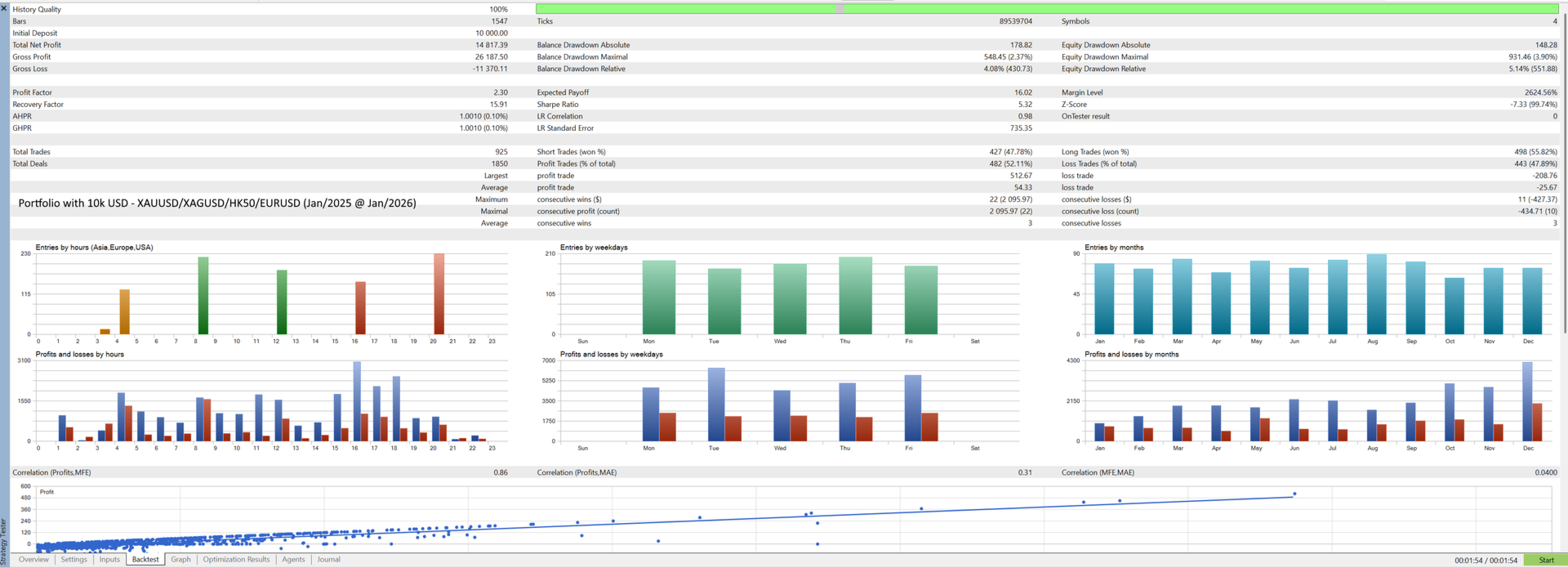1568x568 pixels.
Task: Click the rightmost point on the profit scatter plot
Action: (1294, 494)
